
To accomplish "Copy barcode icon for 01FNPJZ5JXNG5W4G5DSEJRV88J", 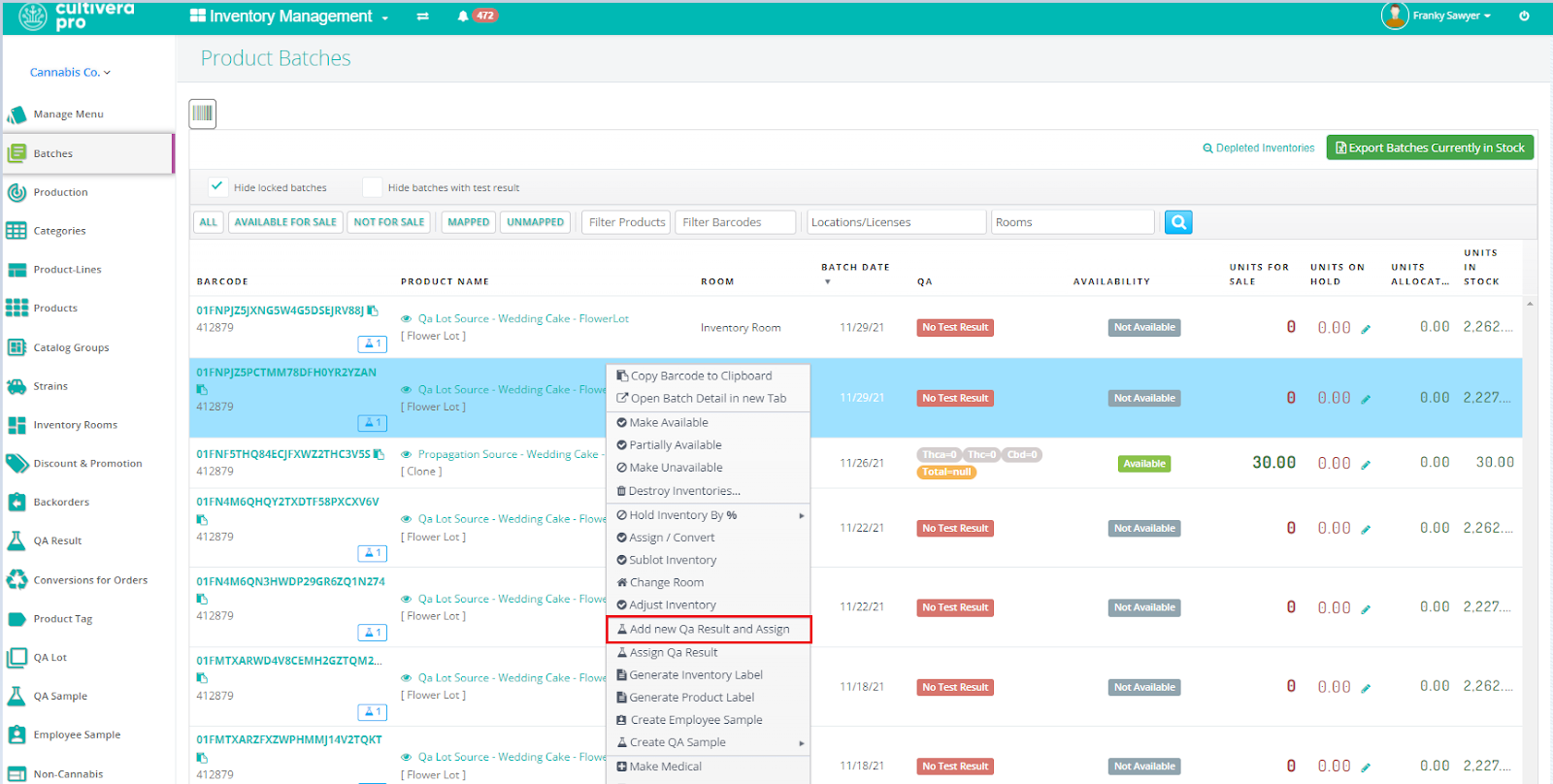I will 373,310.
